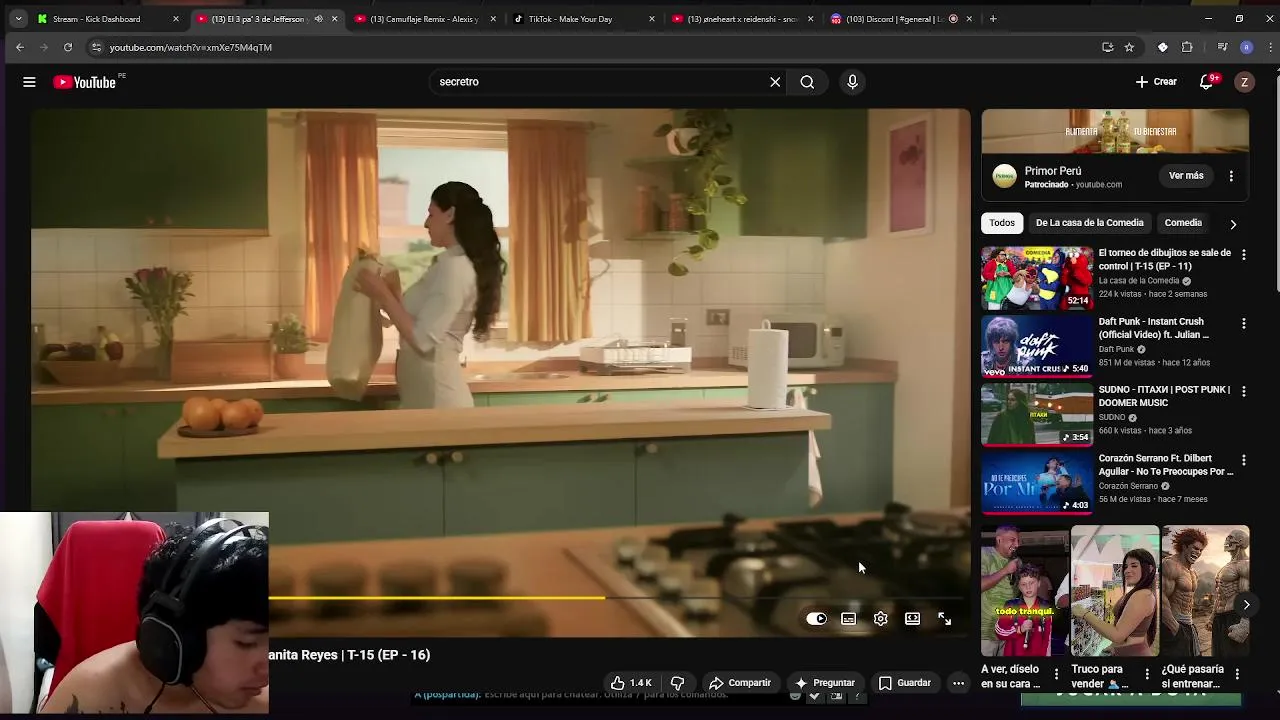Open options for Daft Punk Instant Crush
This screenshot has height=720, width=1280.
(1244, 324)
